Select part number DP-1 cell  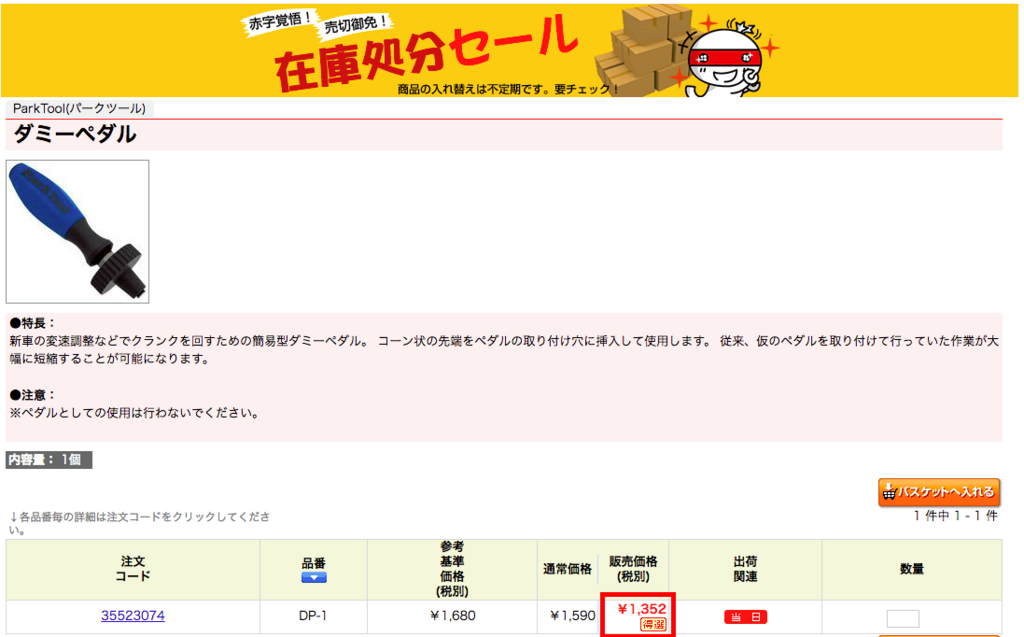(x=313, y=615)
